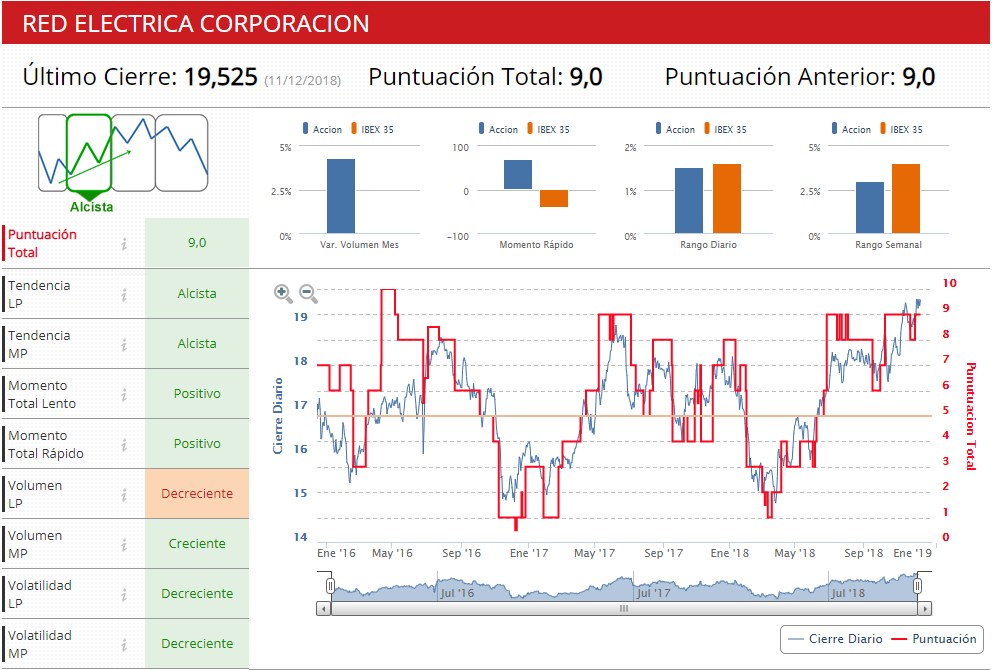Viewport: 992px width, 670px height.
Task: Toggle Accion legend in Rango Semanal chart
Action: 852,129
